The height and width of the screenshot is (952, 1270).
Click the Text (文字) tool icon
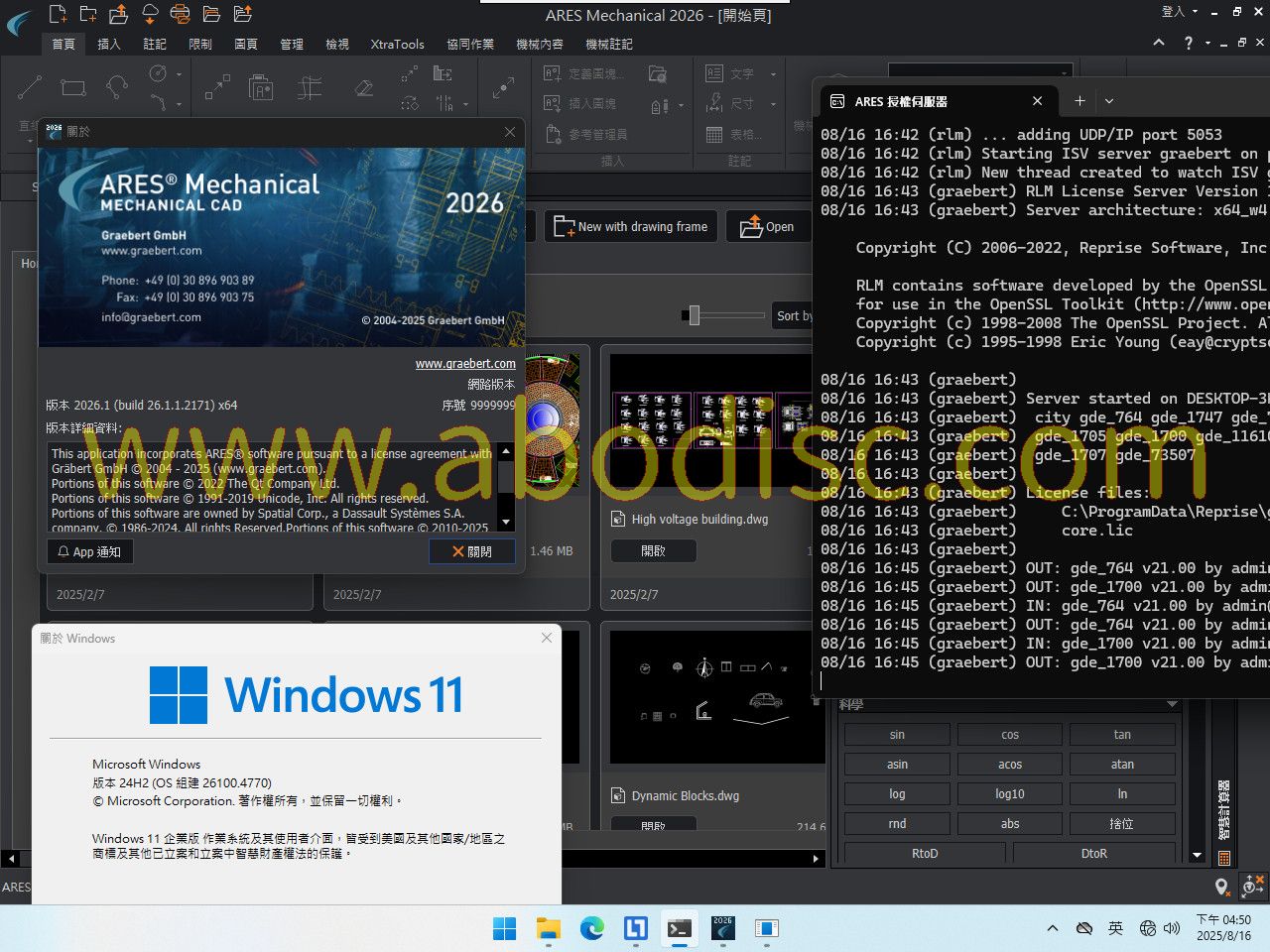[714, 73]
